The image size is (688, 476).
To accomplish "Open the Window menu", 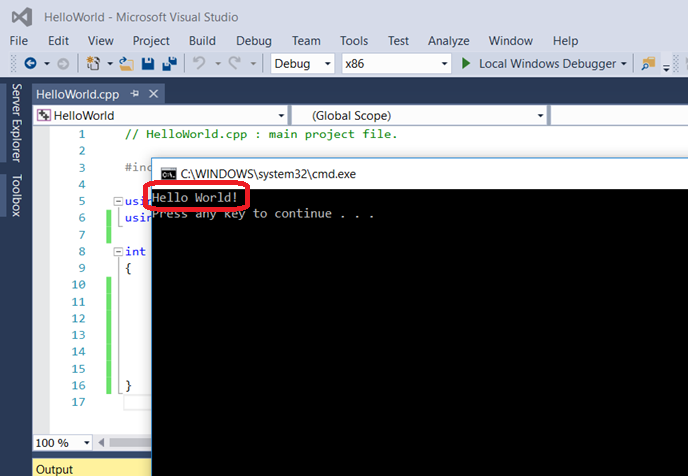I will click(x=511, y=41).
